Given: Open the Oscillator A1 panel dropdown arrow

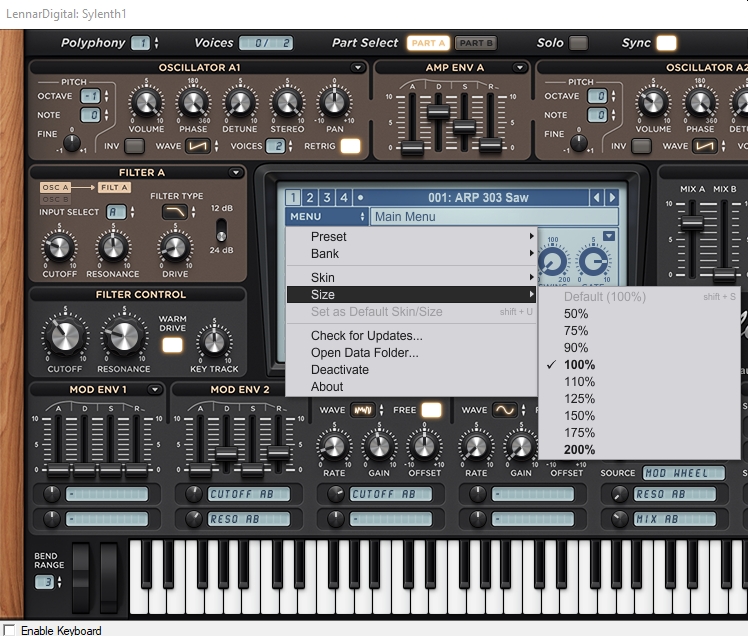Looking at the screenshot, I should [x=357, y=68].
